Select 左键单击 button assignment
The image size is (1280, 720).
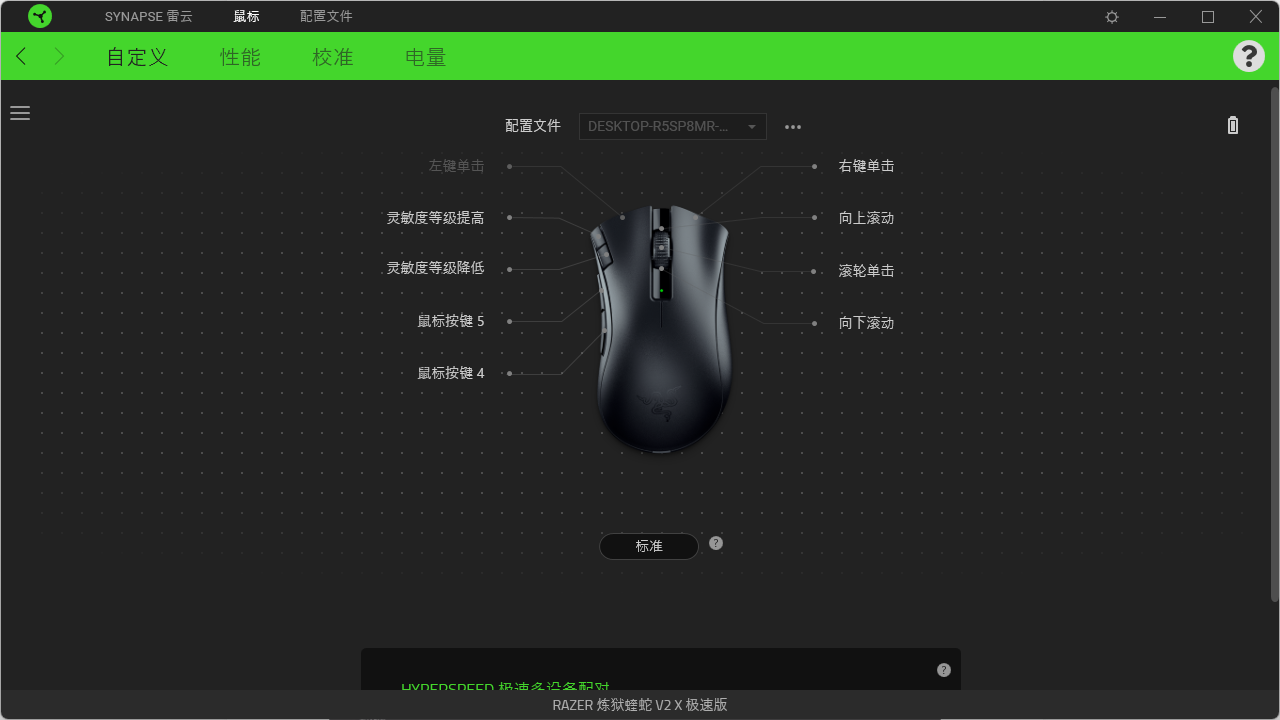[x=456, y=166]
